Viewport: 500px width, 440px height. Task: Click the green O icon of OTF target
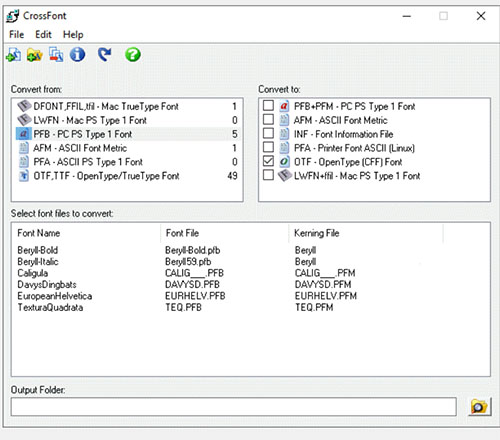point(284,162)
